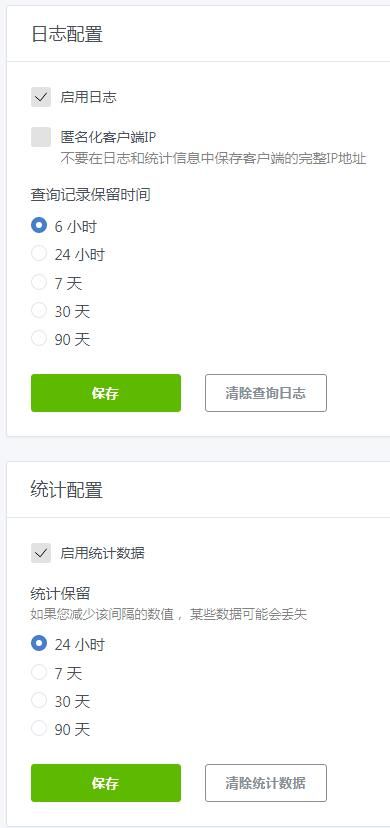
Task: Choose 7 天 under 查询记录保留时间
Action: point(39,283)
